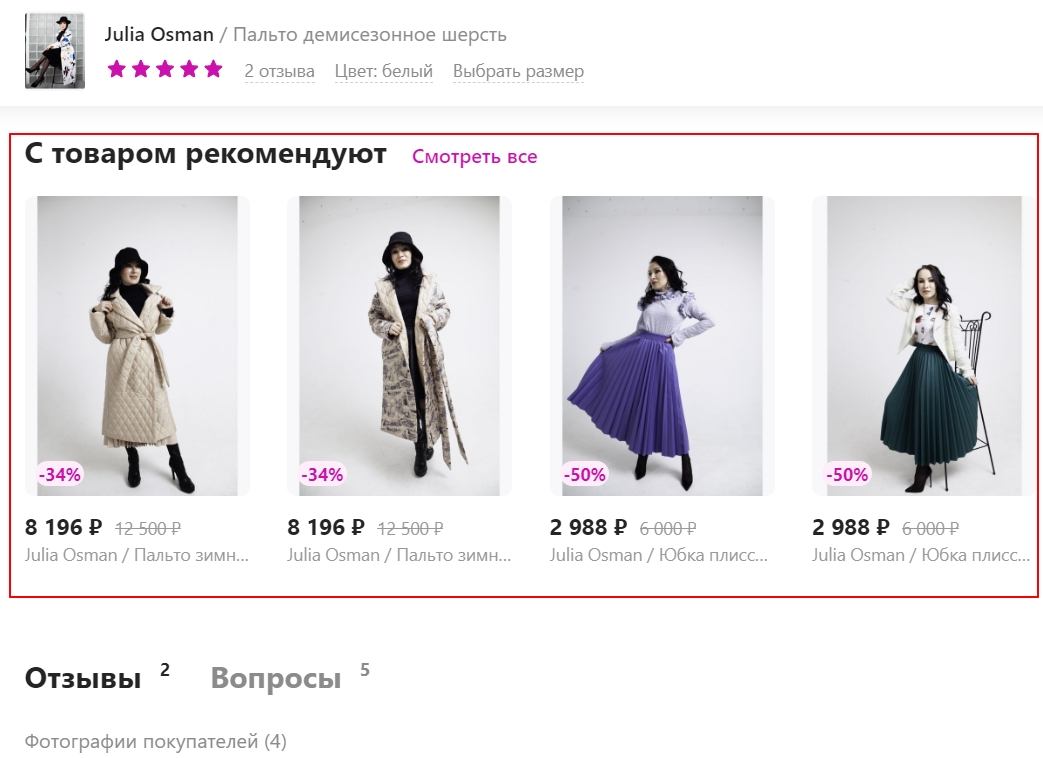This screenshot has height=758, width=1043.
Task: Expand the truncated title Пальто зимн...
Action: 135,554
